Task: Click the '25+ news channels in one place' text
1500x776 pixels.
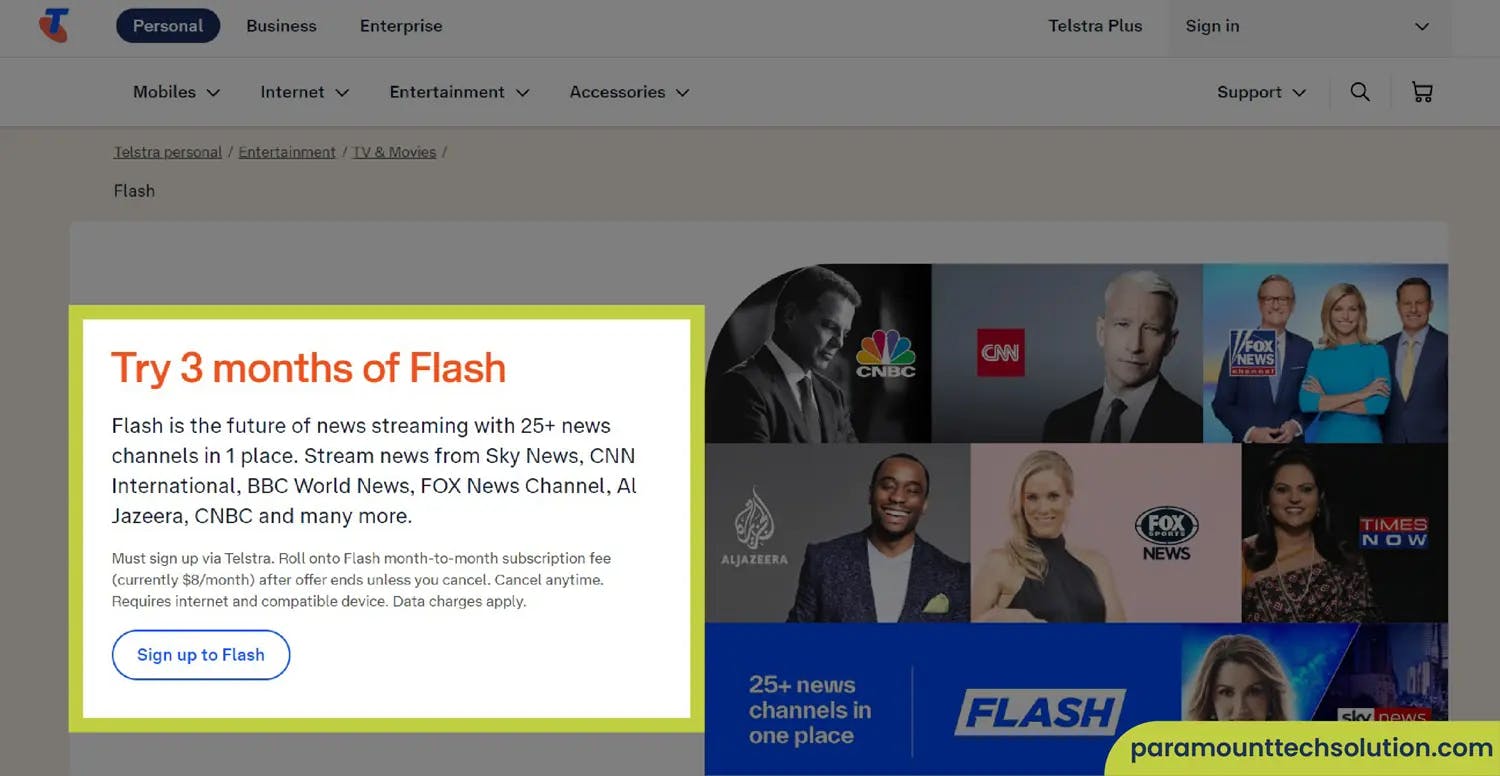Action: tap(810, 710)
